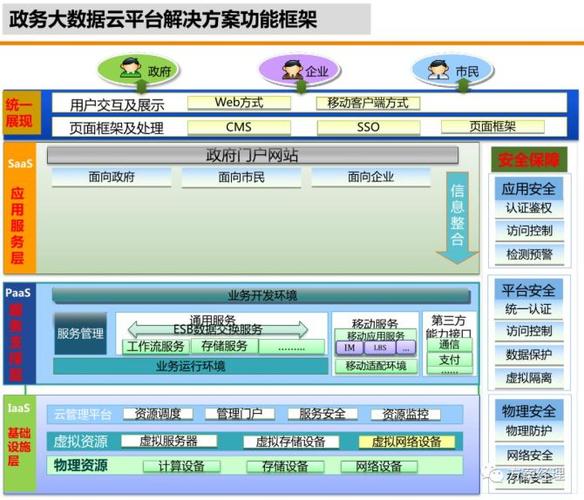
Task: Click the 业务开发环境 bar
Action: click(x=261, y=296)
